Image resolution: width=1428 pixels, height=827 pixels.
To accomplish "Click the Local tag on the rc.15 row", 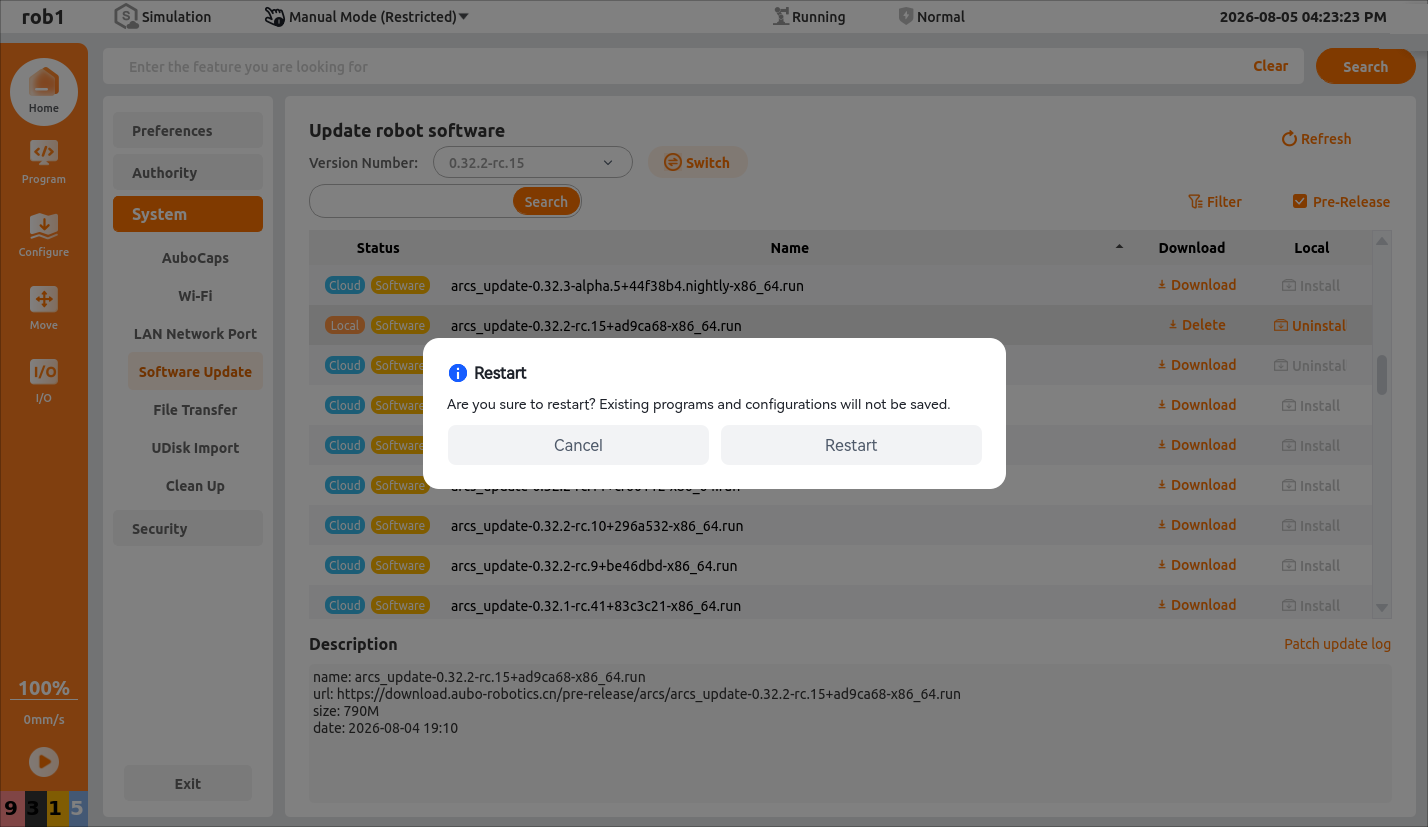I will [x=344, y=325].
